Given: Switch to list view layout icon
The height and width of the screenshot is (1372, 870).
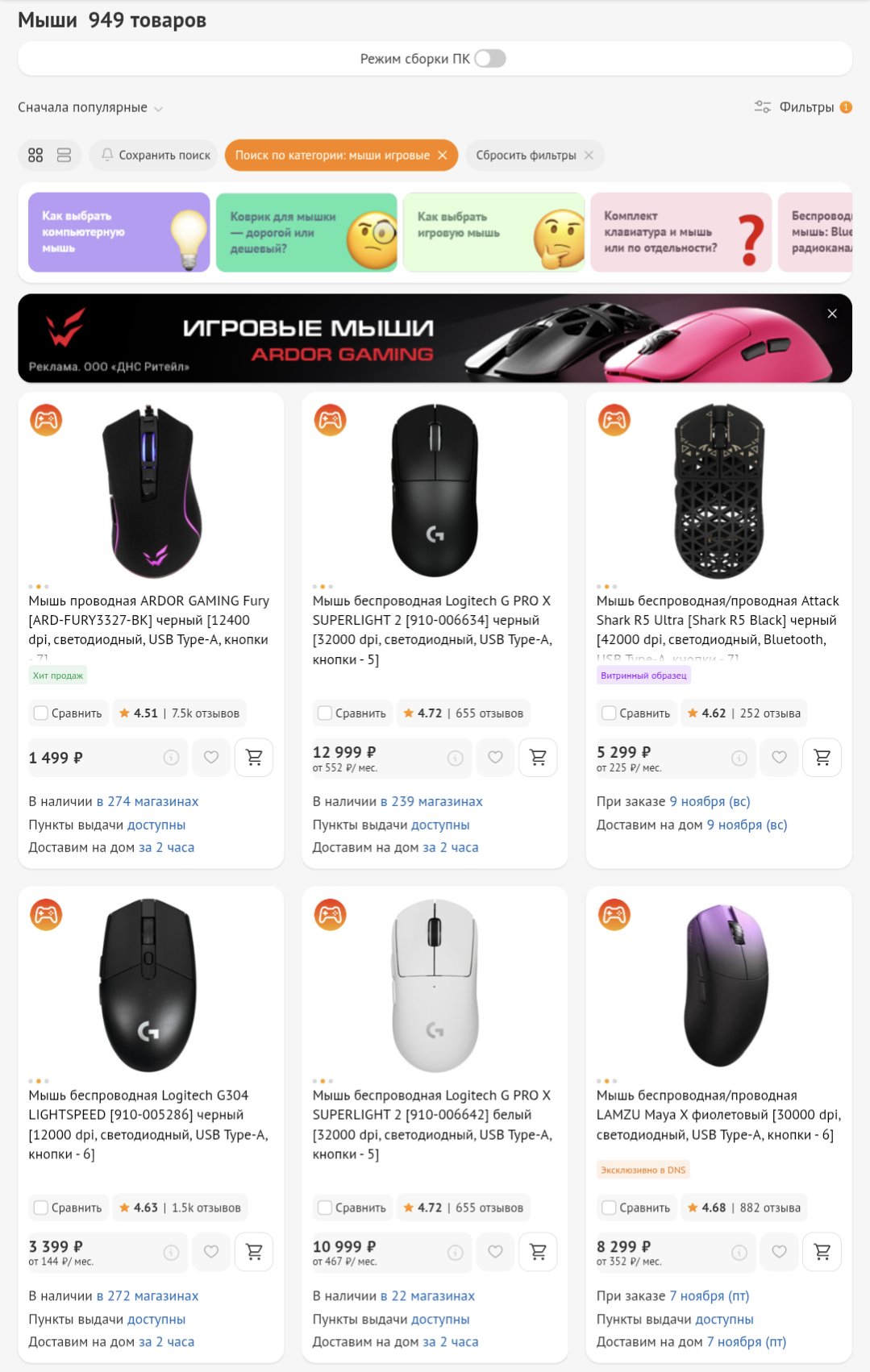Looking at the screenshot, I should [64, 155].
